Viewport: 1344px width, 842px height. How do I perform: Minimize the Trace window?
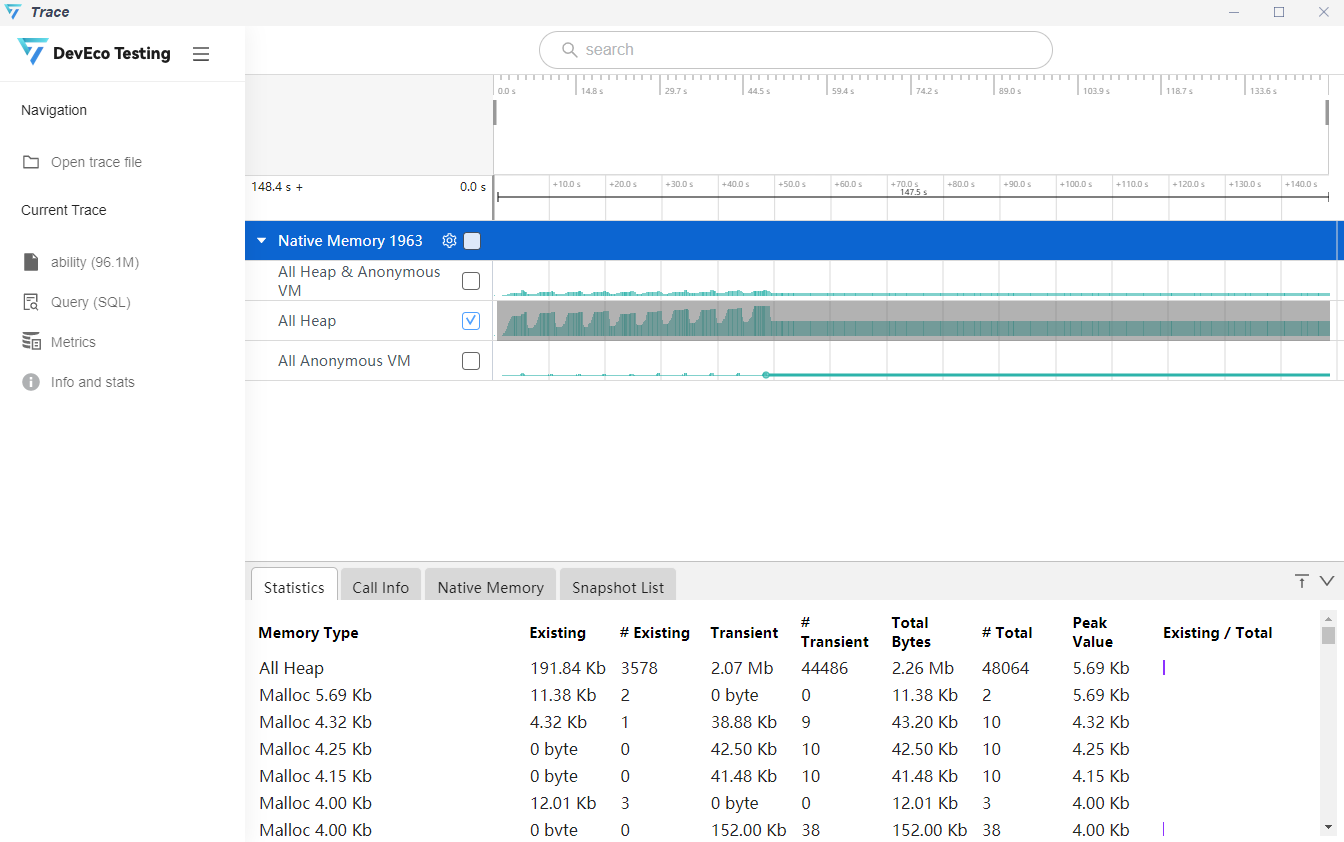point(1235,12)
